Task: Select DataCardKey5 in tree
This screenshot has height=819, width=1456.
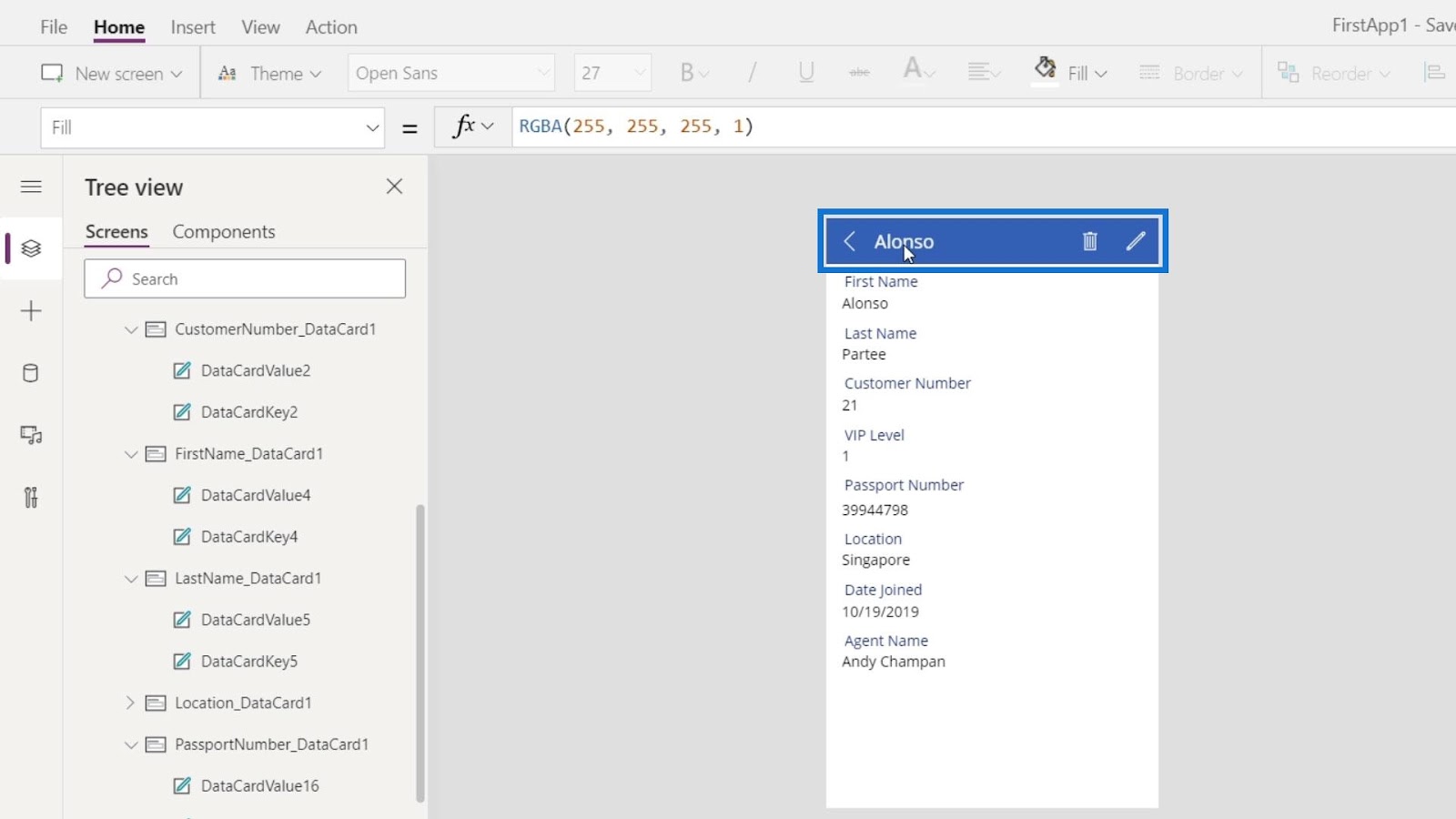Action: [249, 662]
